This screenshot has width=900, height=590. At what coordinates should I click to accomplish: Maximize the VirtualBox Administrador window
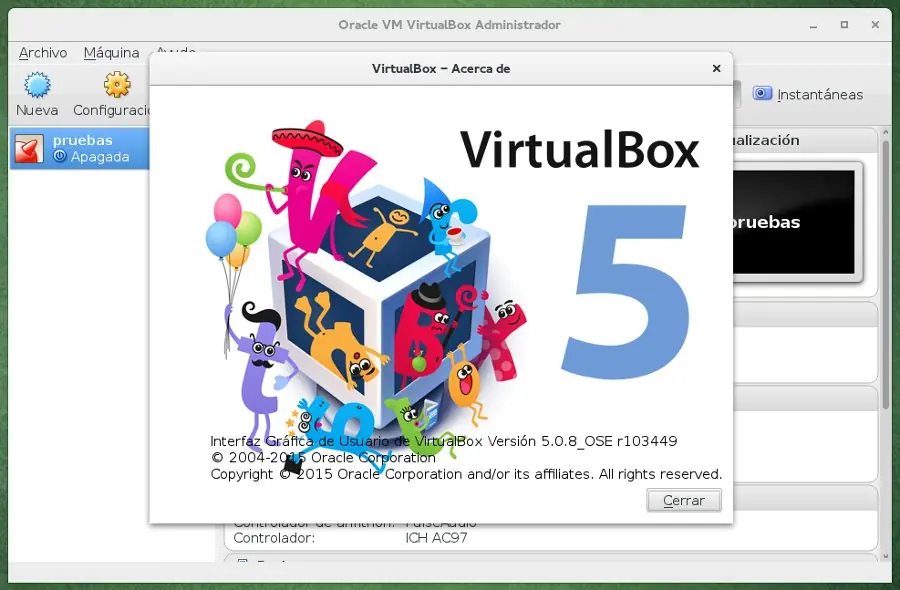pyautogui.click(x=844, y=25)
